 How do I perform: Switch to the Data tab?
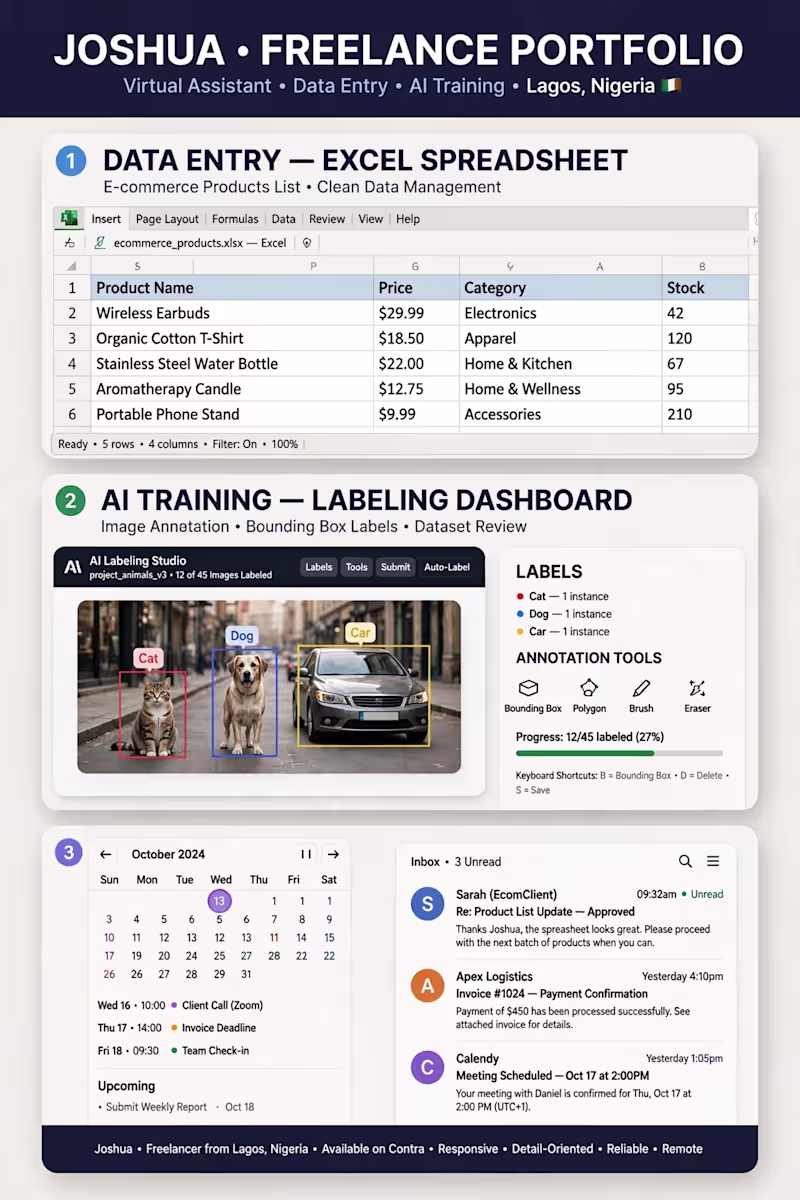pyautogui.click(x=284, y=219)
